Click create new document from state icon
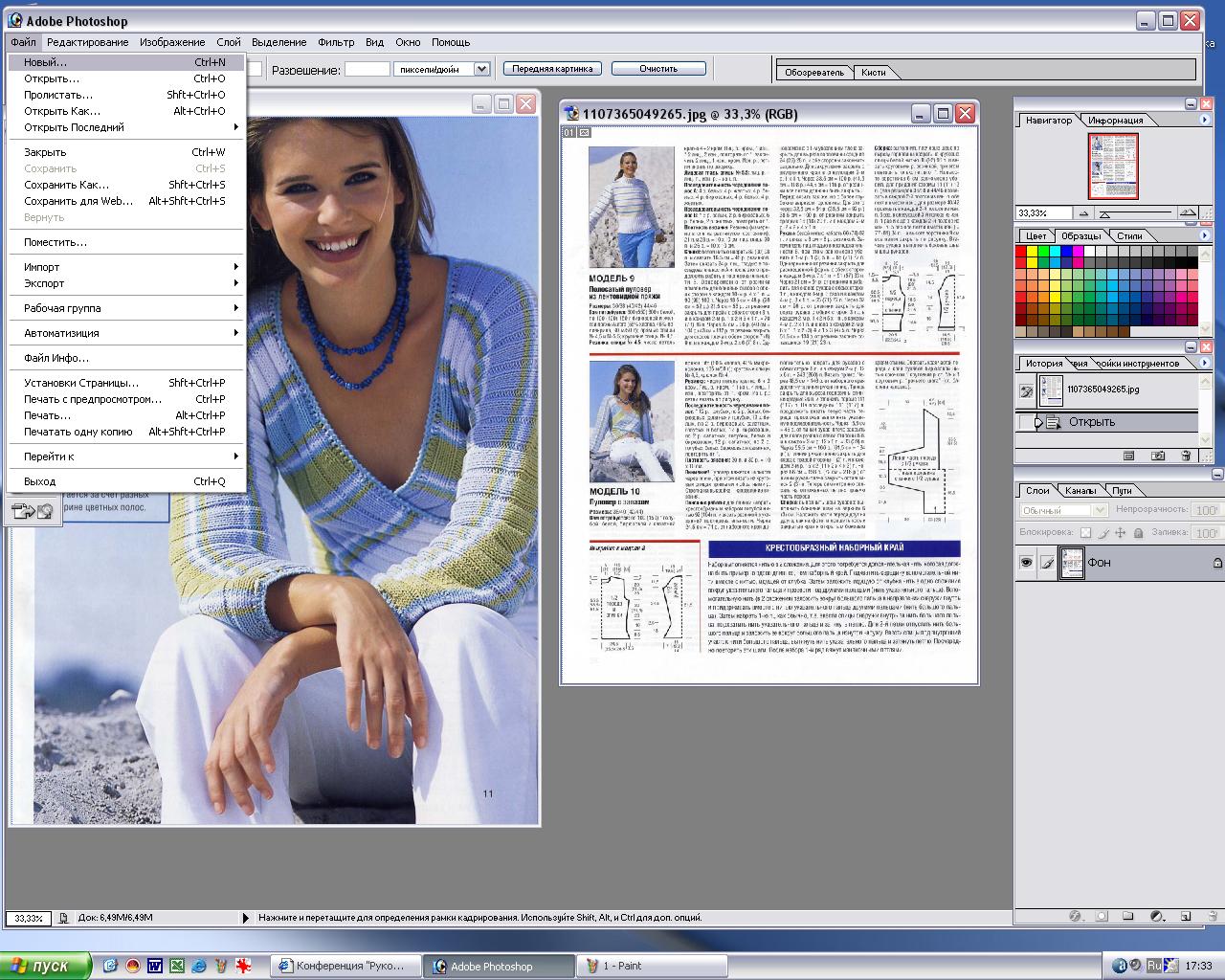Image resolution: width=1225 pixels, height=980 pixels. 1128,457
